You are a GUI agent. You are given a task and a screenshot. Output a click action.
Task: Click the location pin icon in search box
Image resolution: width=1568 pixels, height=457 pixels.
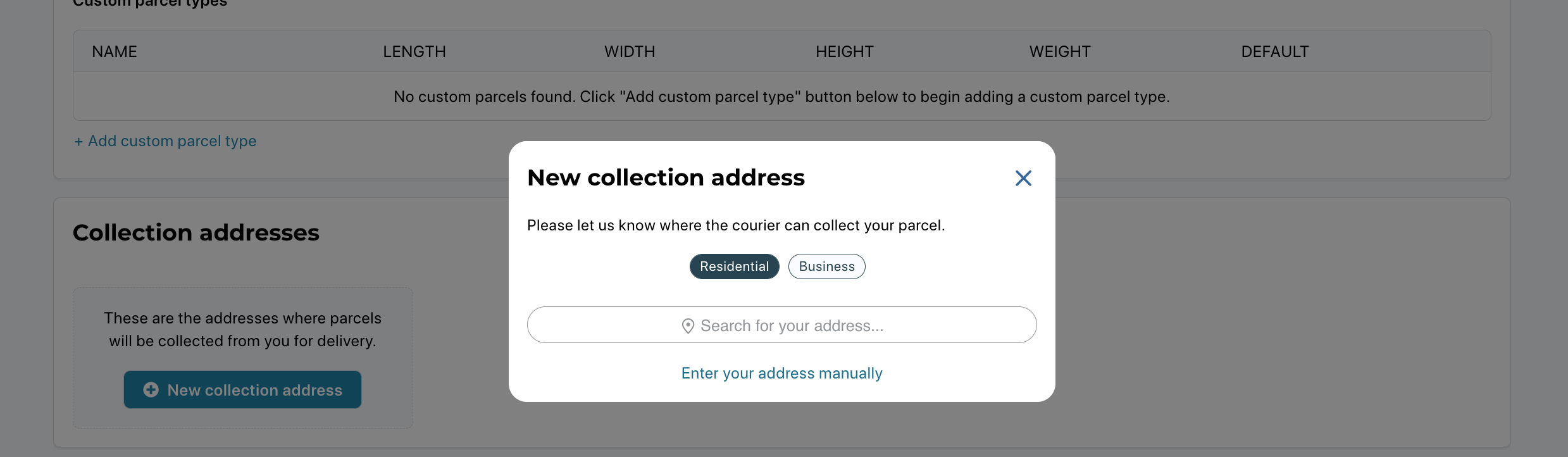(x=688, y=326)
